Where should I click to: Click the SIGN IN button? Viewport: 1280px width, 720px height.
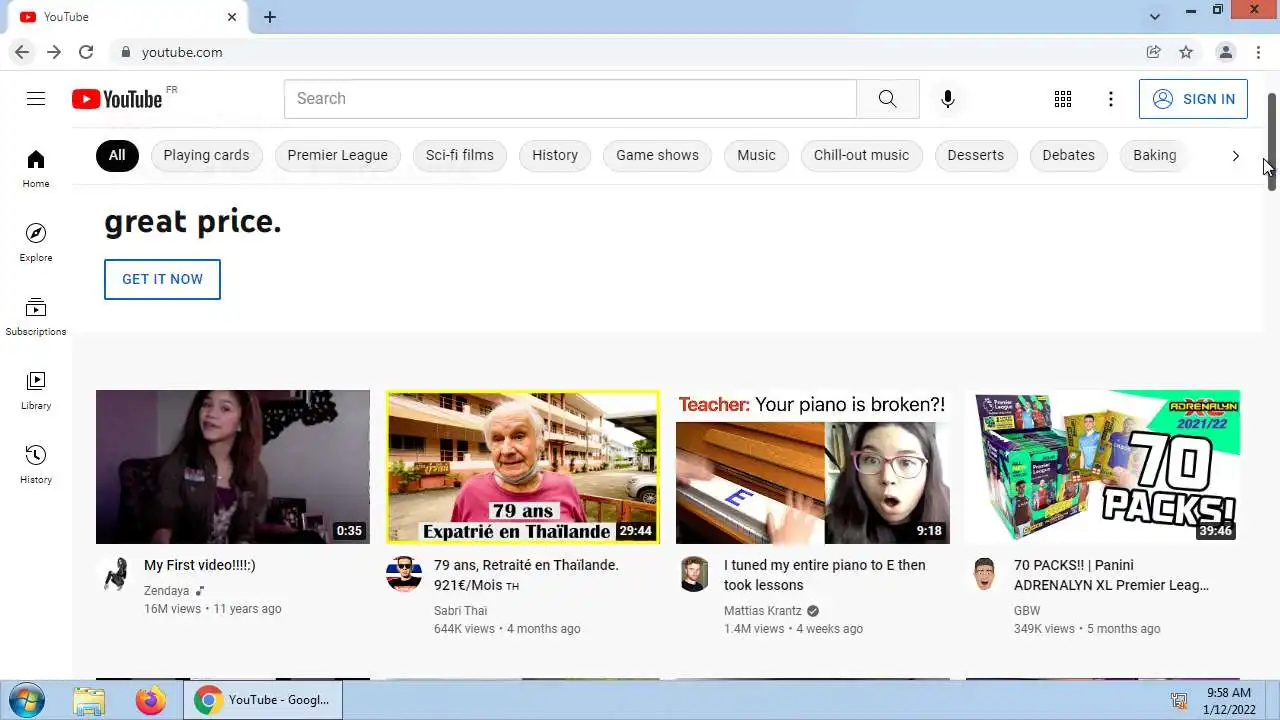pos(1193,99)
